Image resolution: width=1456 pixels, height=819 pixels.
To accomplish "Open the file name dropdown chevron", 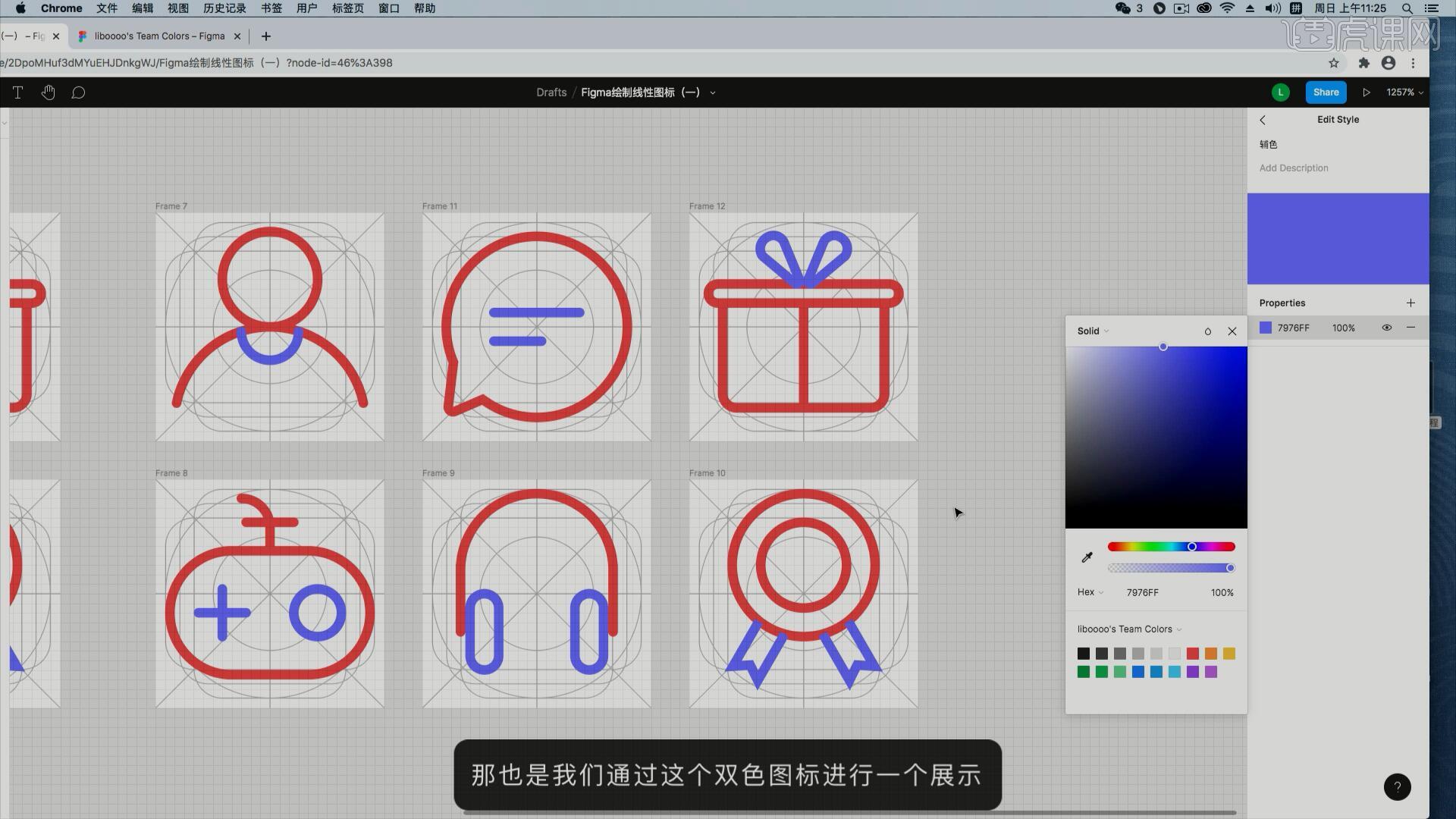I will tap(712, 93).
